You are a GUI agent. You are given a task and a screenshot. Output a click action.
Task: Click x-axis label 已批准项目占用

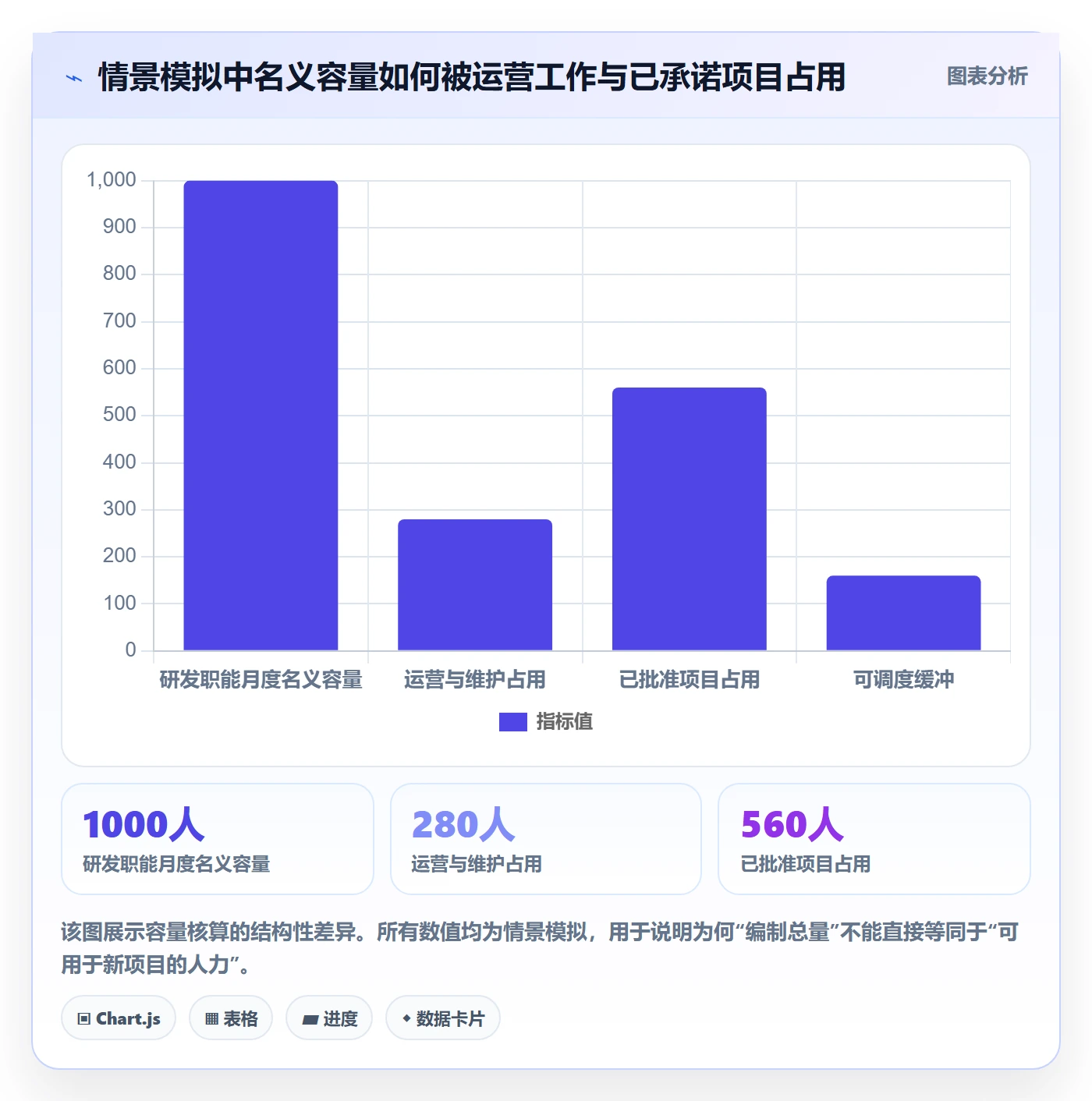(x=690, y=680)
